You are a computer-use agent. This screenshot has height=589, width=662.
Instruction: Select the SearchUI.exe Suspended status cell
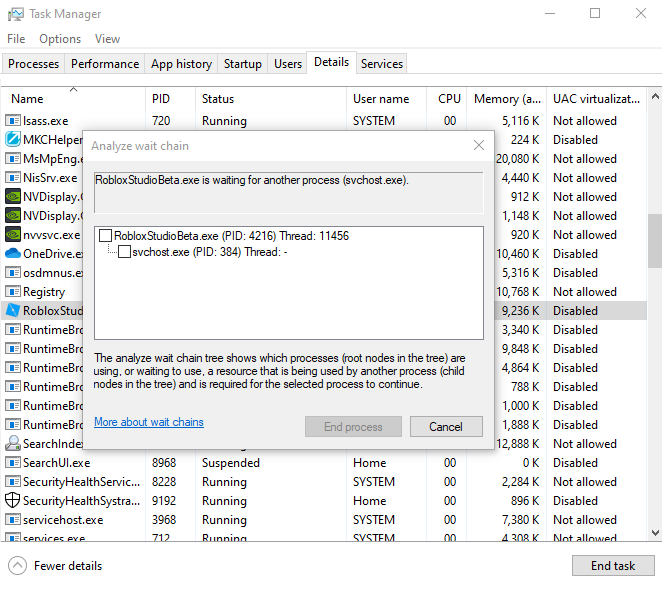coord(231,463)
